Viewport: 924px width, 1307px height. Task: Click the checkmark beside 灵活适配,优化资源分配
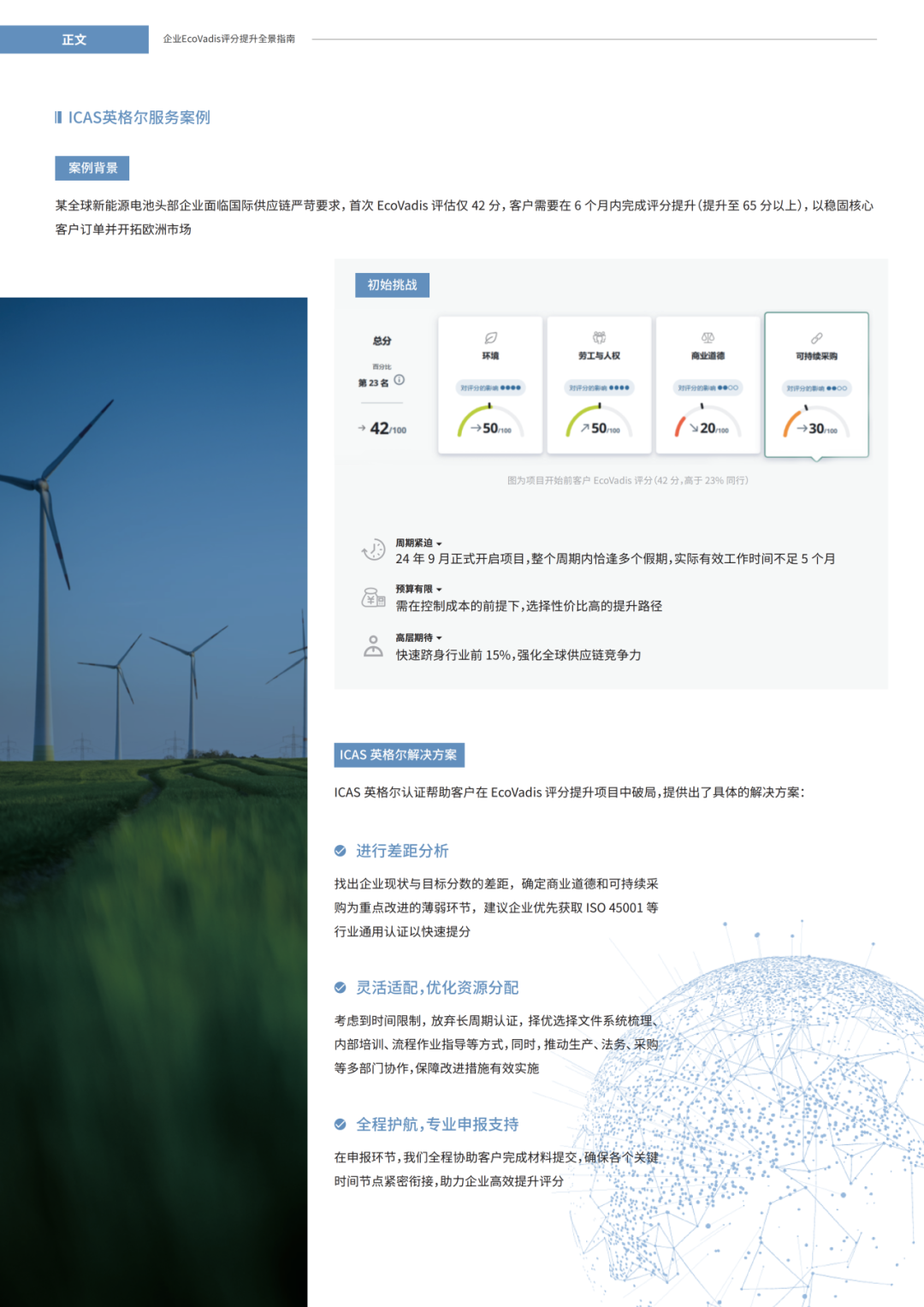click(341, 988)
